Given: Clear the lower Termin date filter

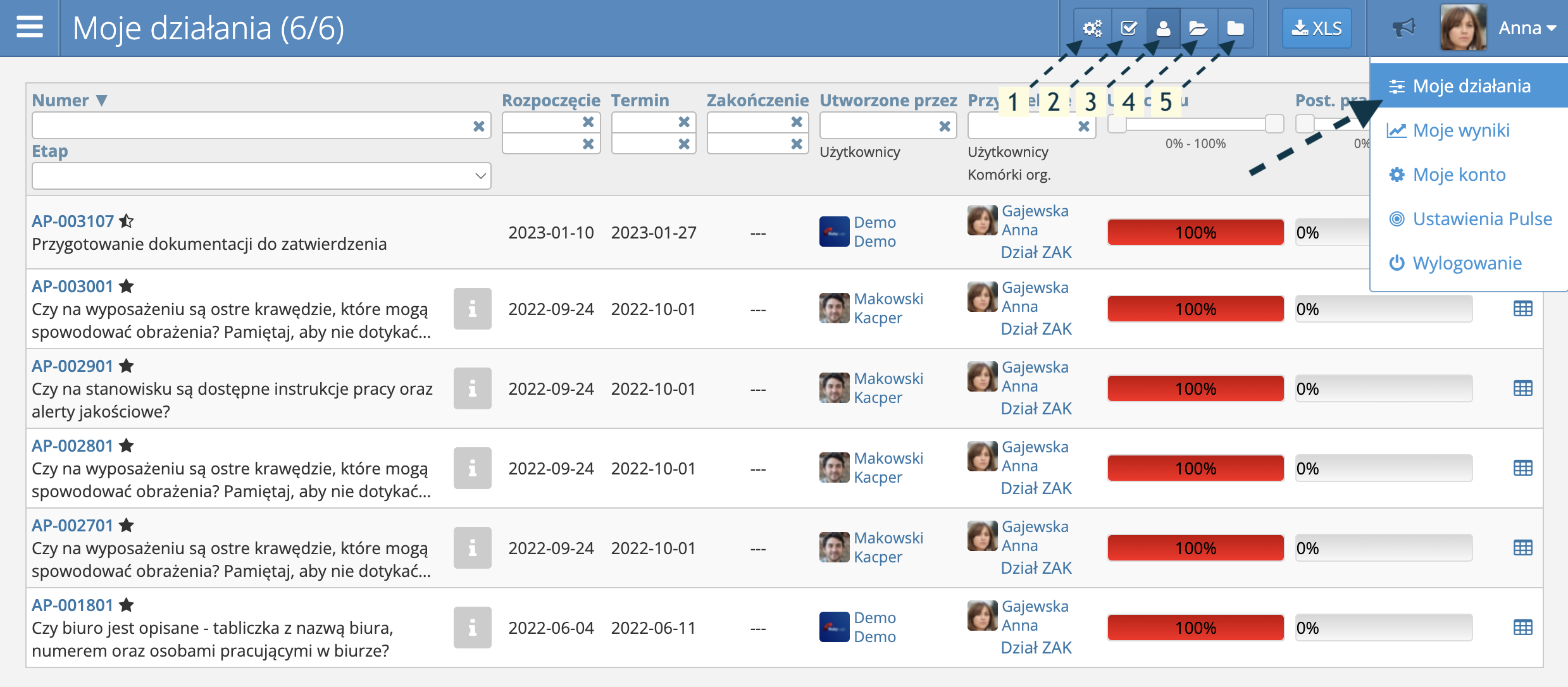Looking at the screenshot, I should point(684,144).
